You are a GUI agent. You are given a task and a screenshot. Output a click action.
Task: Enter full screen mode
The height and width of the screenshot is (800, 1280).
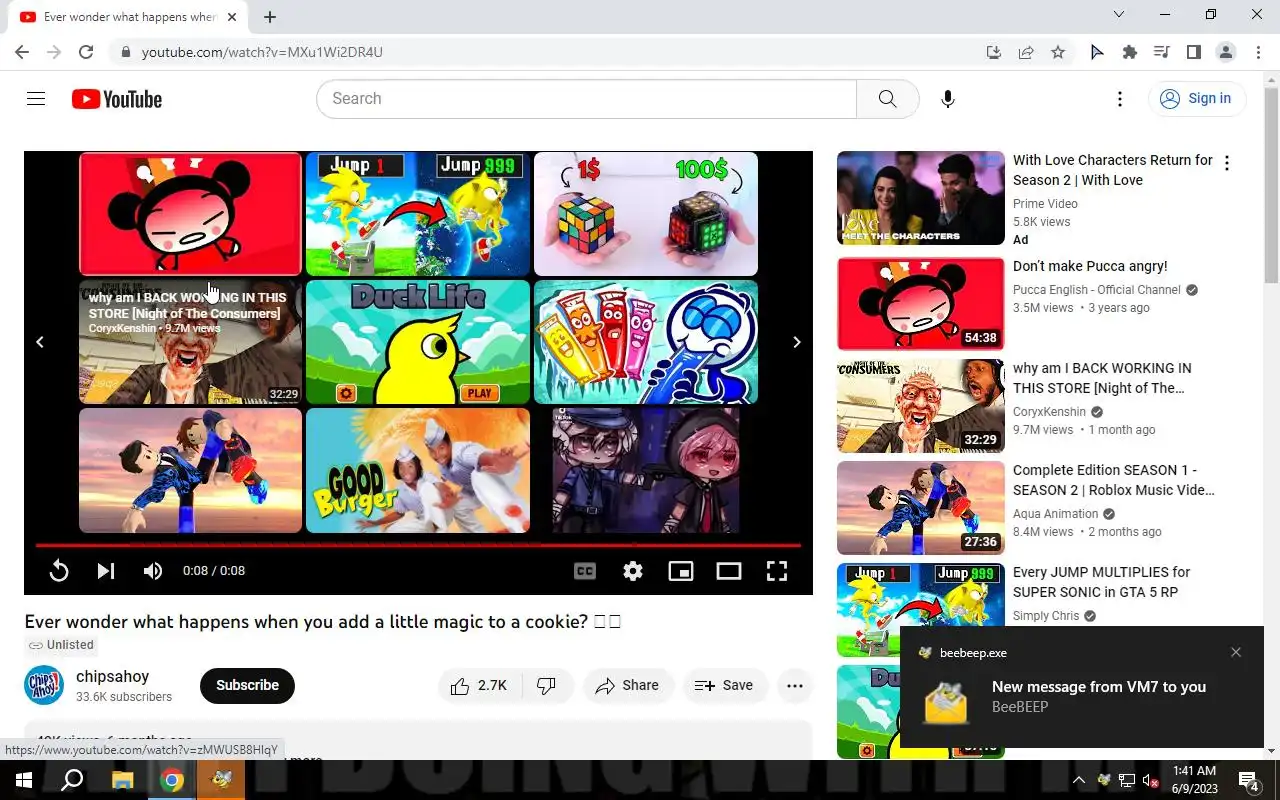(777, 571)
